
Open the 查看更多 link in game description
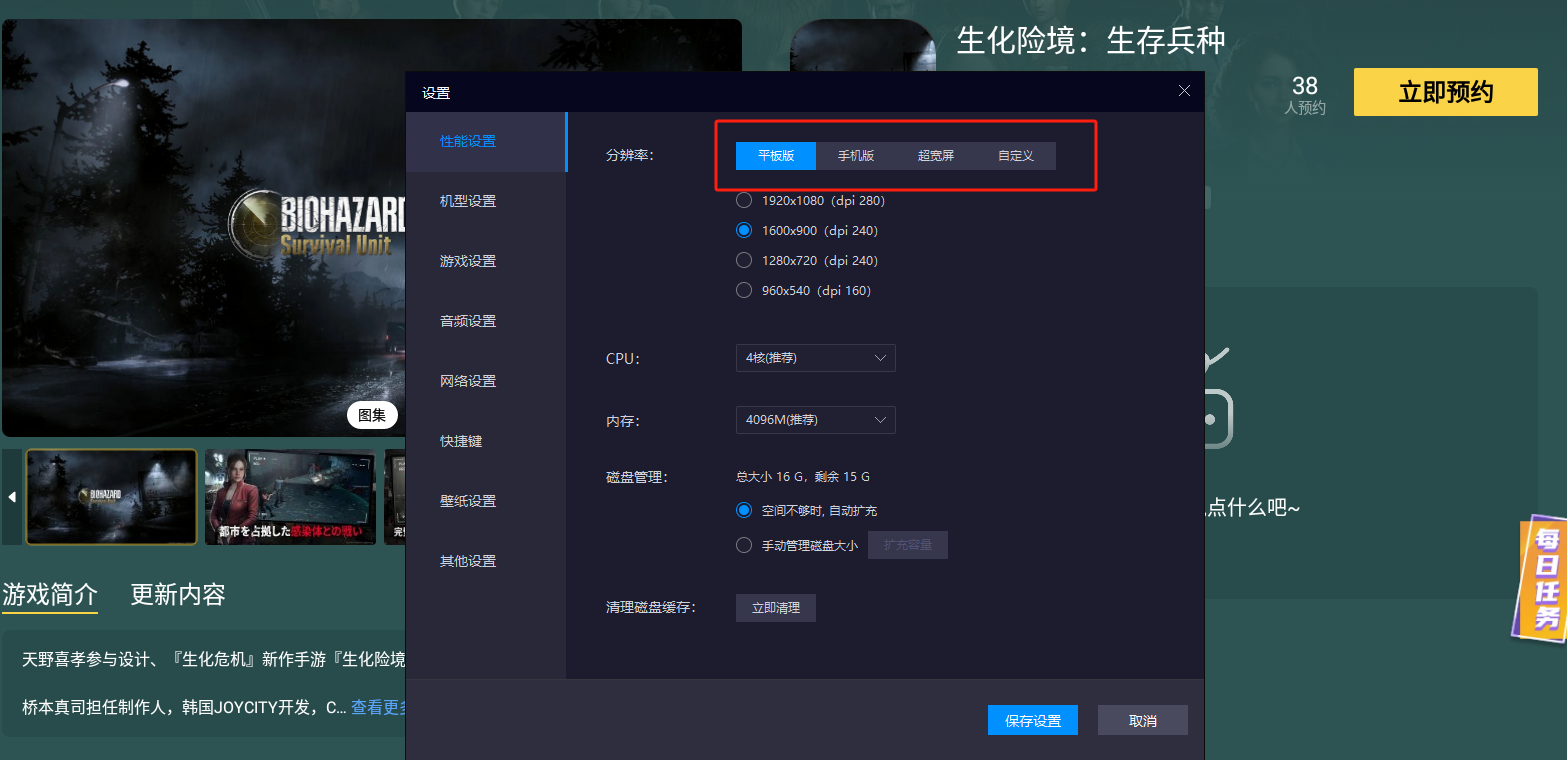click(x=378, y=707)
